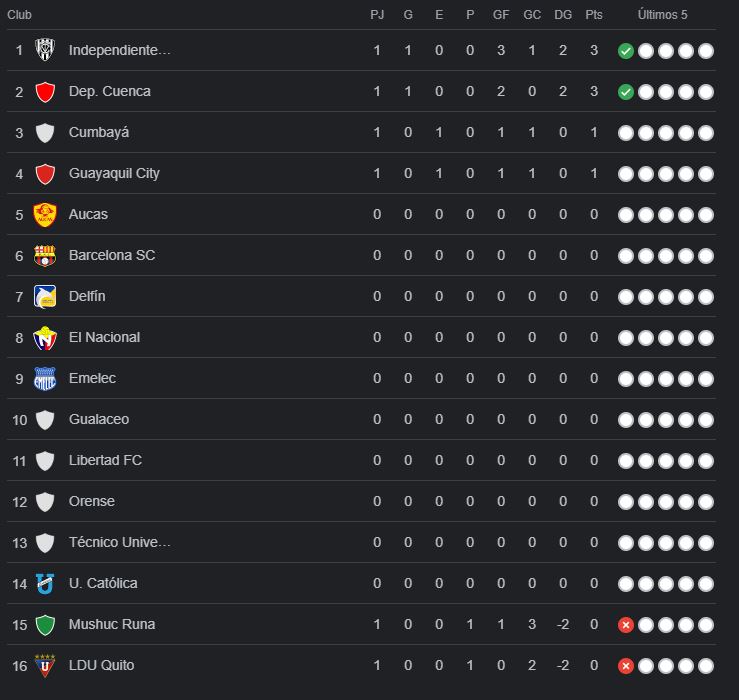Click the Emelec club logo
739x700 pixels.
coord(44,378)
